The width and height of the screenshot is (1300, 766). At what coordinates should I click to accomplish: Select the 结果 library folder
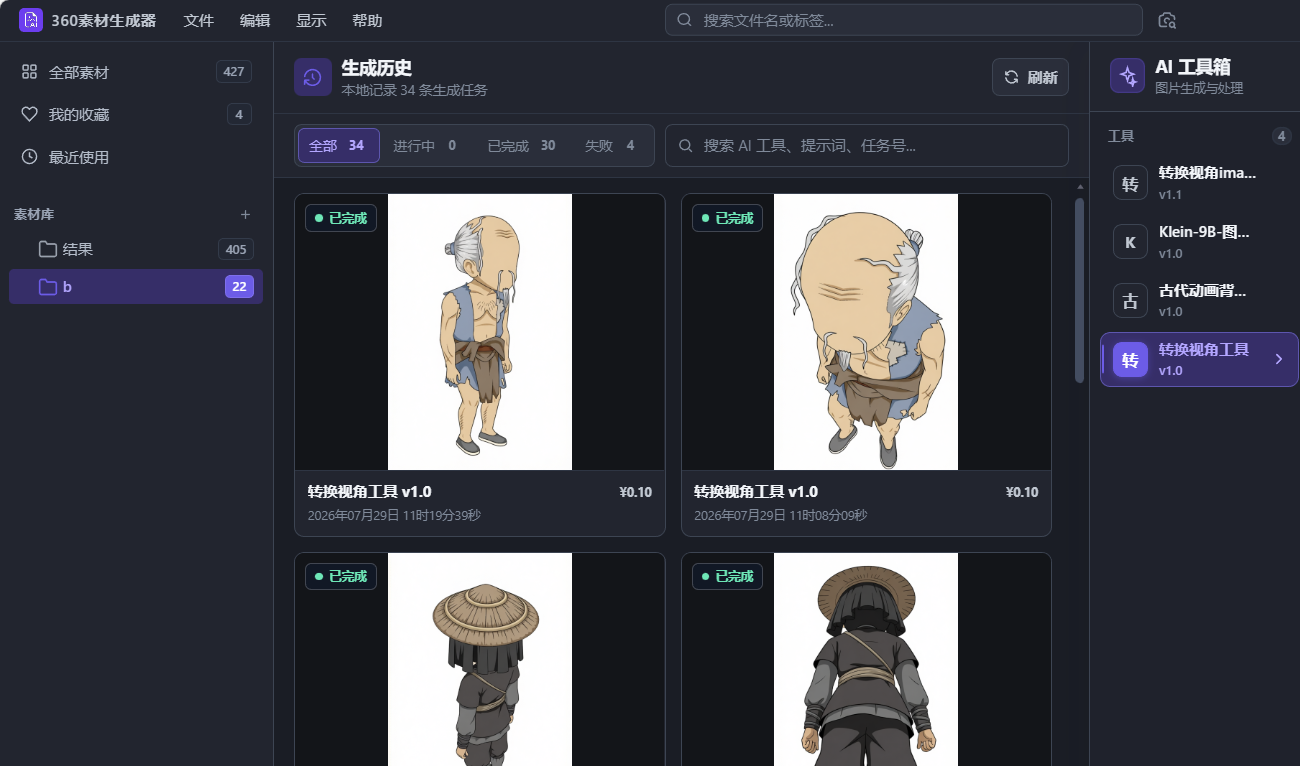point(136,249)
